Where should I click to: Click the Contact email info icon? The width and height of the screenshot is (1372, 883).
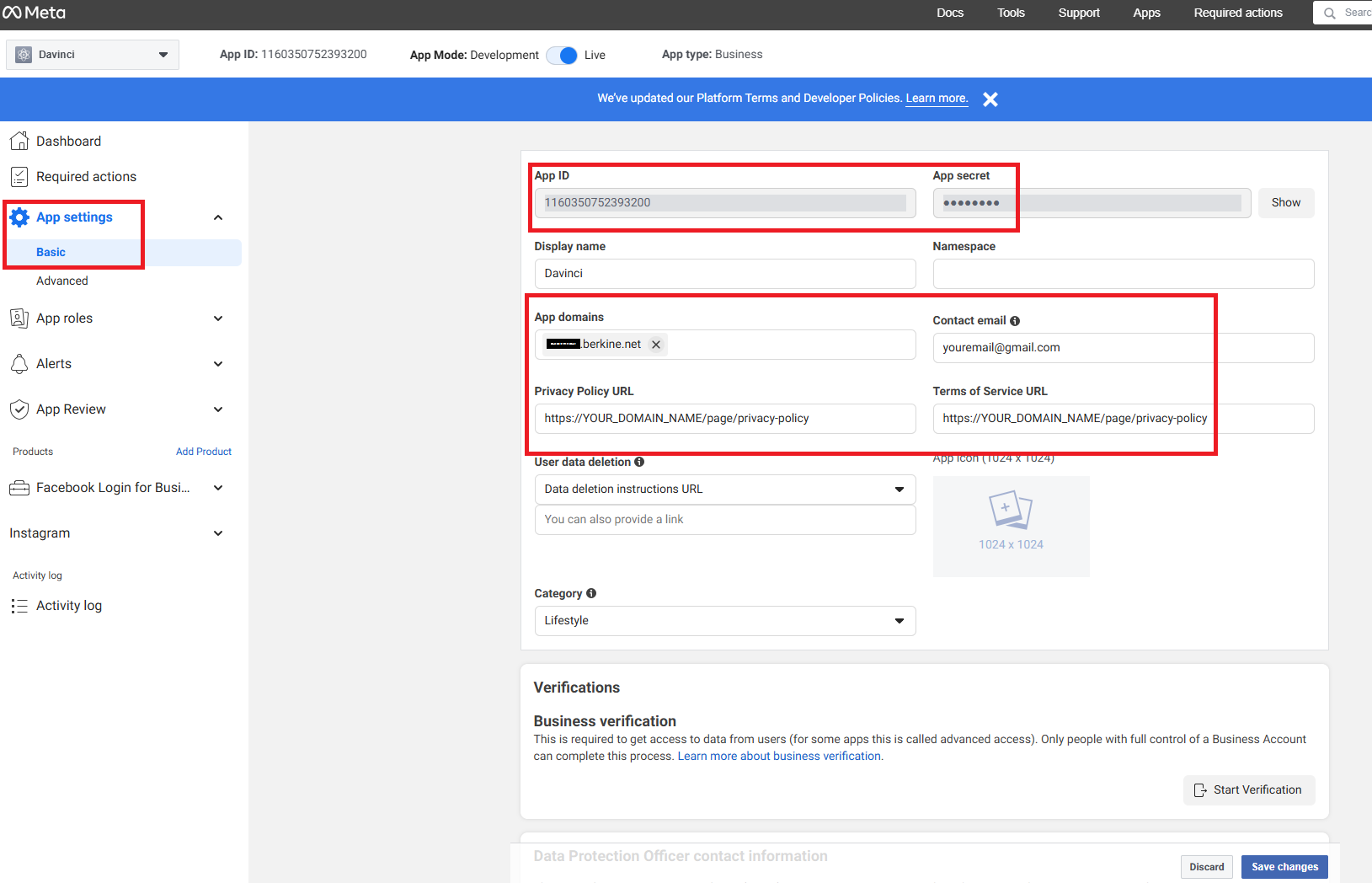click(1015, 321)
